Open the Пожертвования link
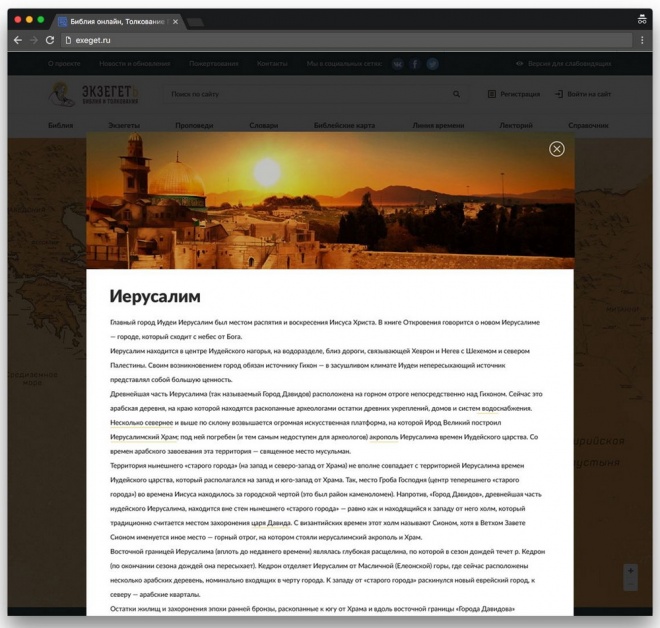660x628 pixels. click(x=213, y=64)
